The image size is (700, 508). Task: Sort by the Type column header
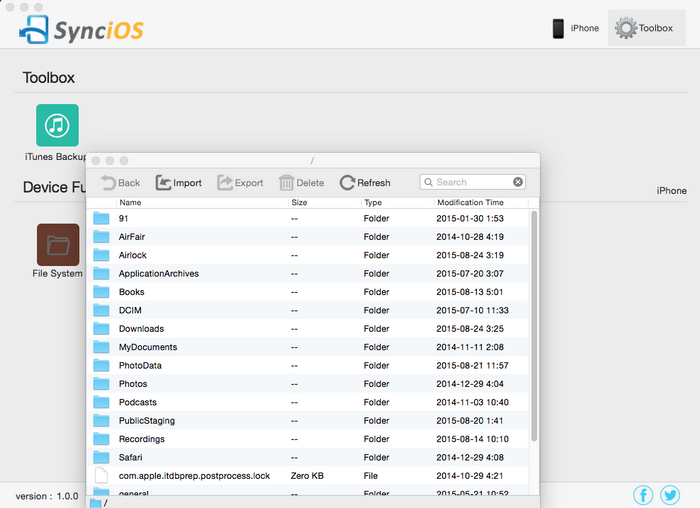[373, 203]
